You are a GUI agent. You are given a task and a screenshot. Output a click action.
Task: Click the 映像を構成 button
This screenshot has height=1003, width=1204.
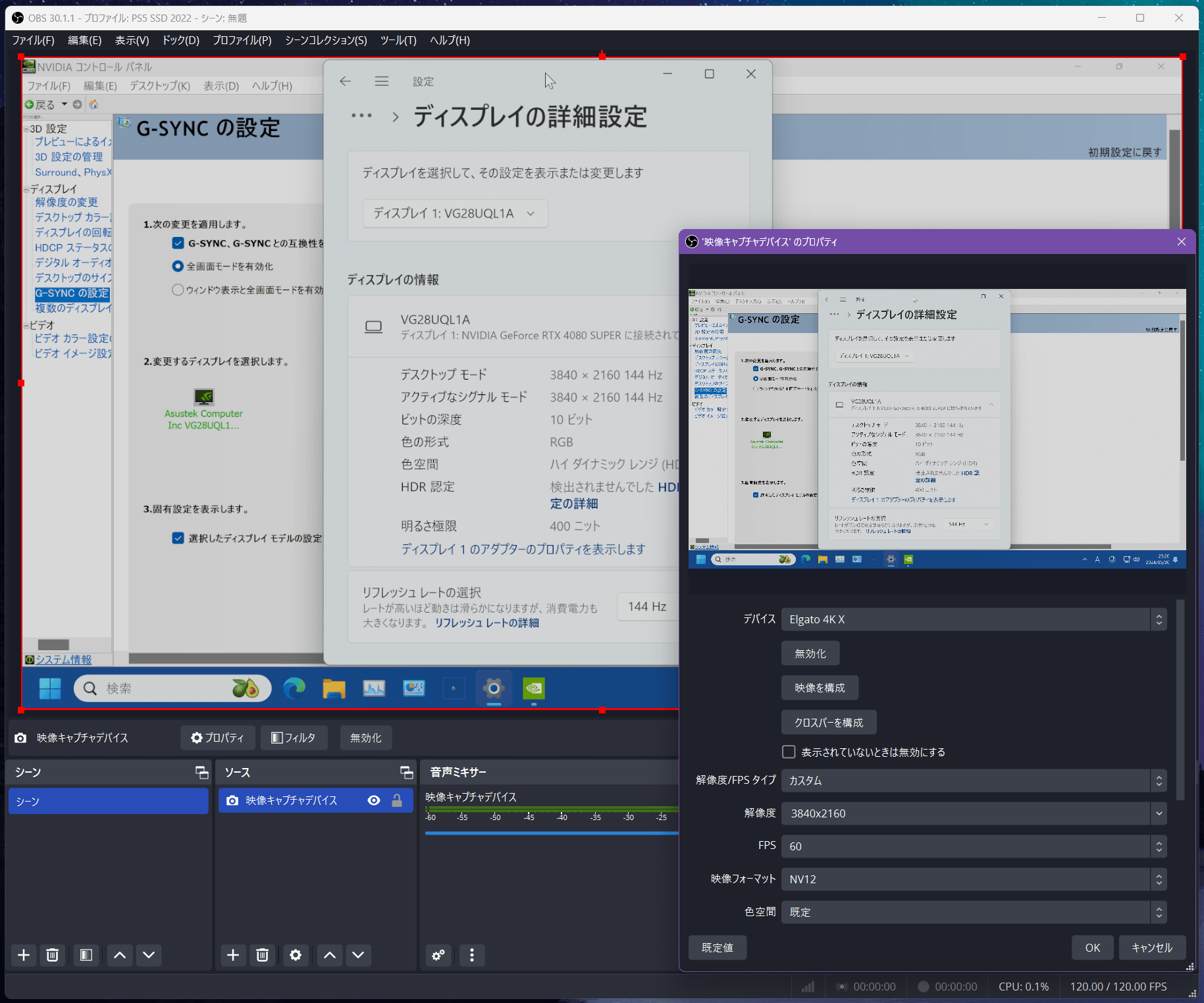[x=820, y=688]
